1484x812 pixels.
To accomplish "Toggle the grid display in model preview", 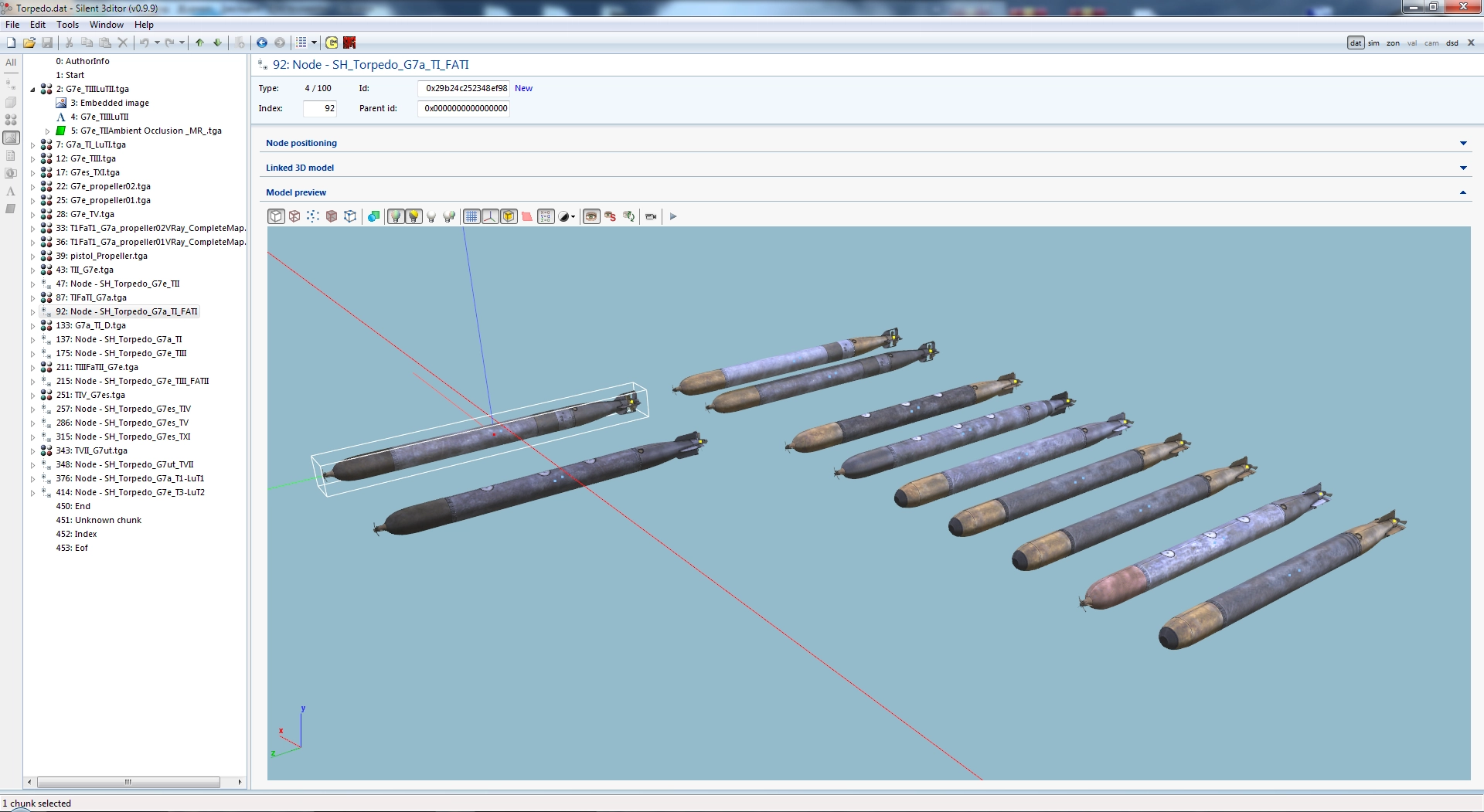I will coord(471,217).
